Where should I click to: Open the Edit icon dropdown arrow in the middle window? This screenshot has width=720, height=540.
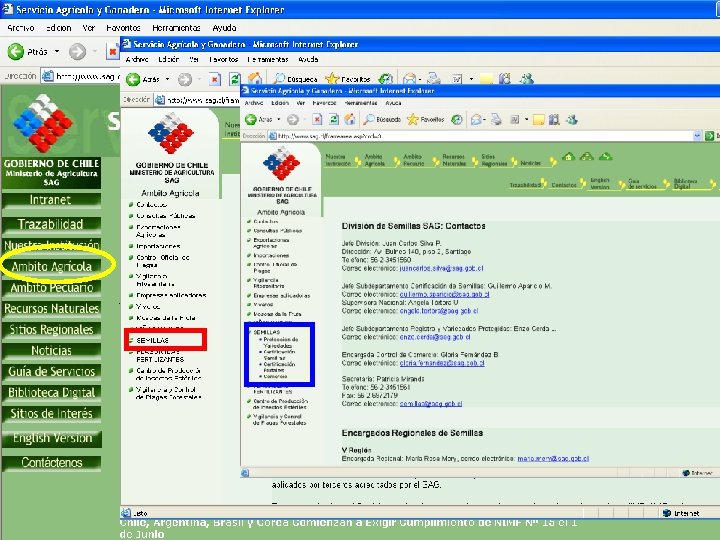tap(471, 79)
